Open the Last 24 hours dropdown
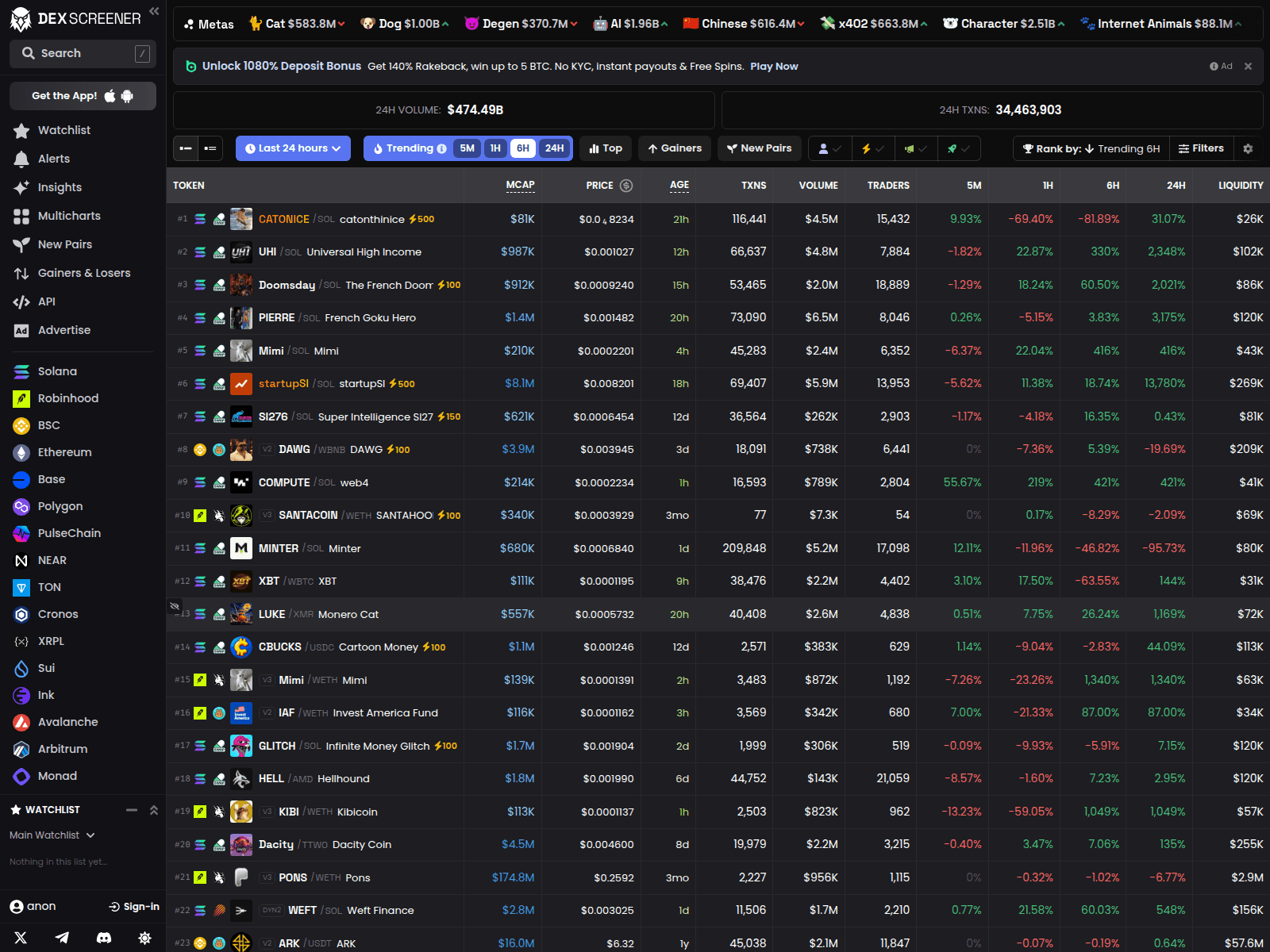 point(293,148)
